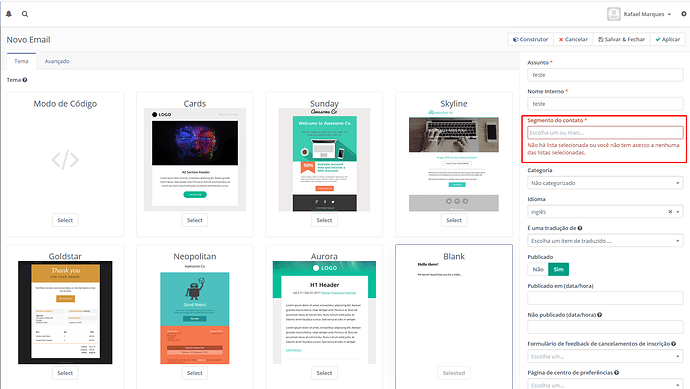Open the feedback form dropdown for cancelamentos
690x389 pixels.
605,356
